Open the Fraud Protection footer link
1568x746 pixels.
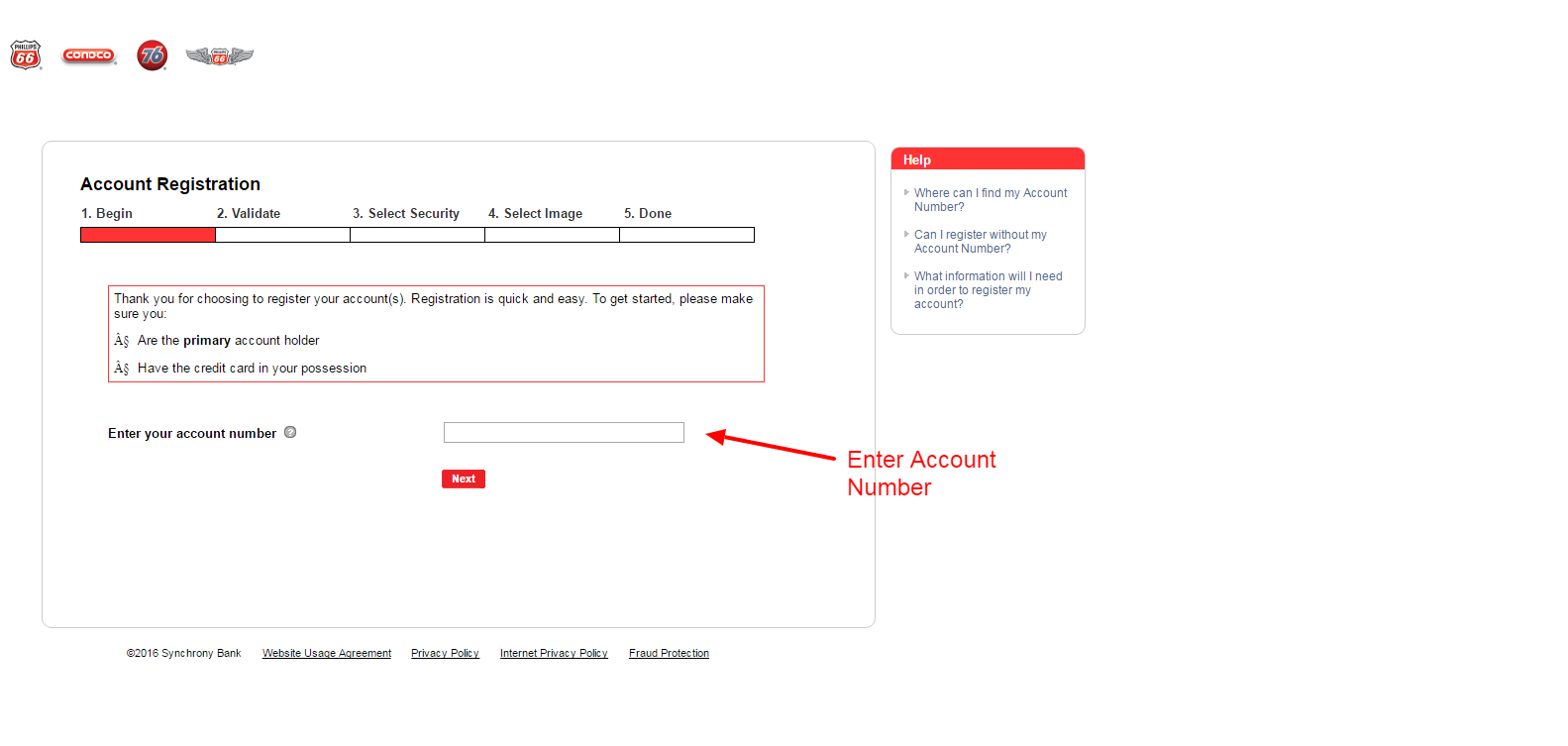(669, 653)
